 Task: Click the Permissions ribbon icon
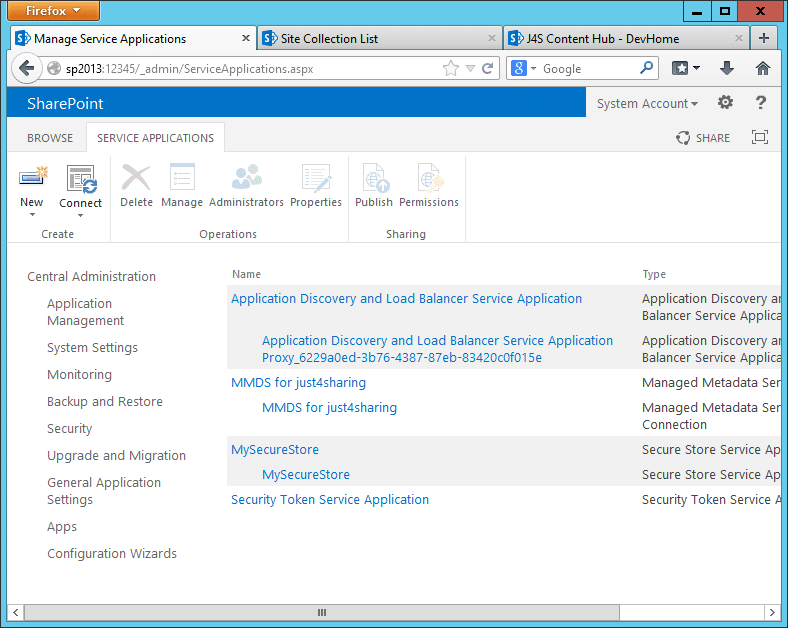(x=429, y=178)
